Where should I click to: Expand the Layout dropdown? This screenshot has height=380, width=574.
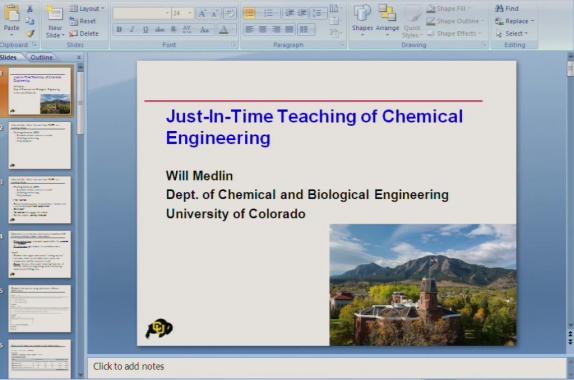[x=86, y=8]
